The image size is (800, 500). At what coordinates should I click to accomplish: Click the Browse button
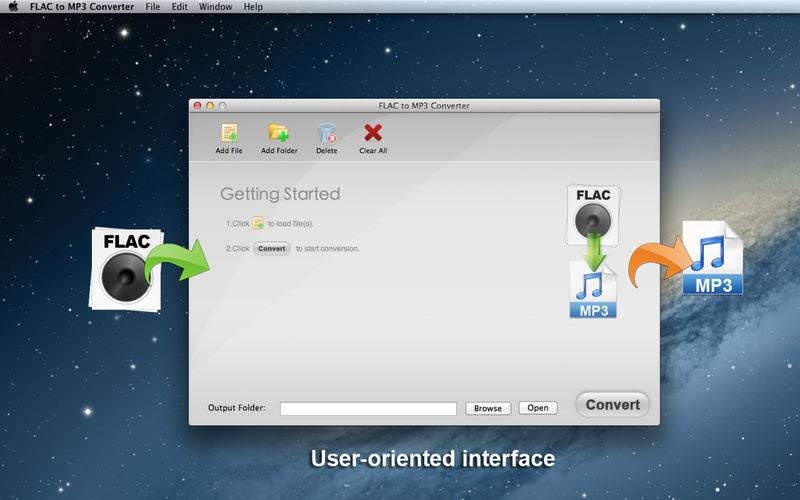click(488, 408)
